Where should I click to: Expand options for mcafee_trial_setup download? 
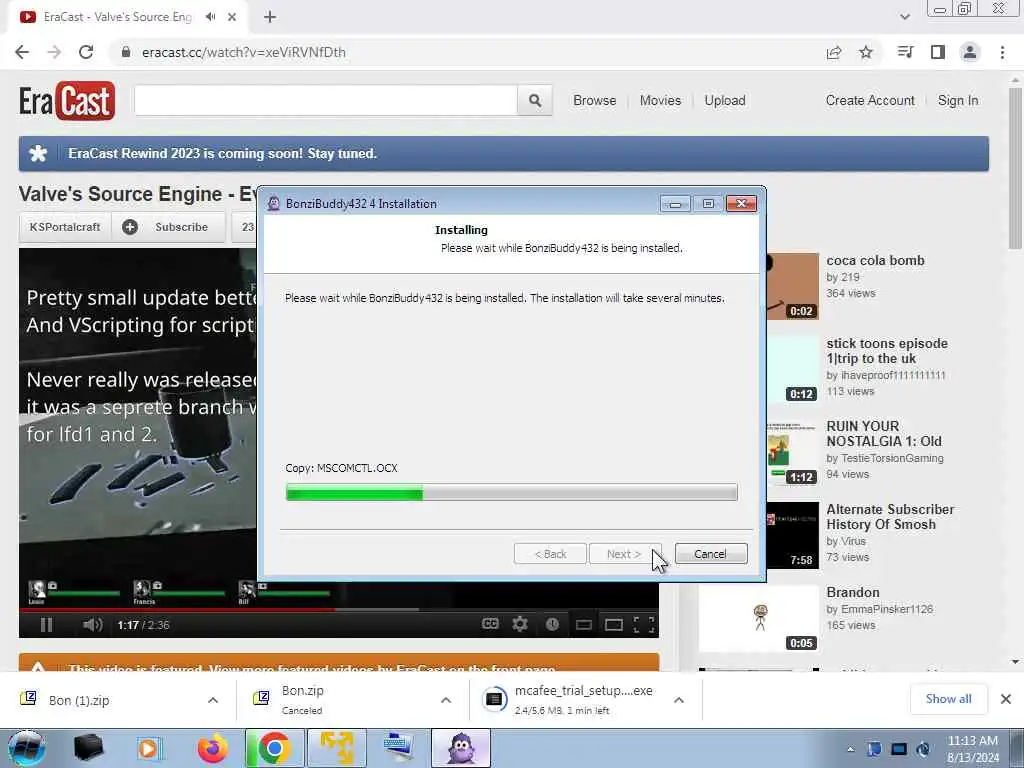pyautogui.click(x=679, y=700)
